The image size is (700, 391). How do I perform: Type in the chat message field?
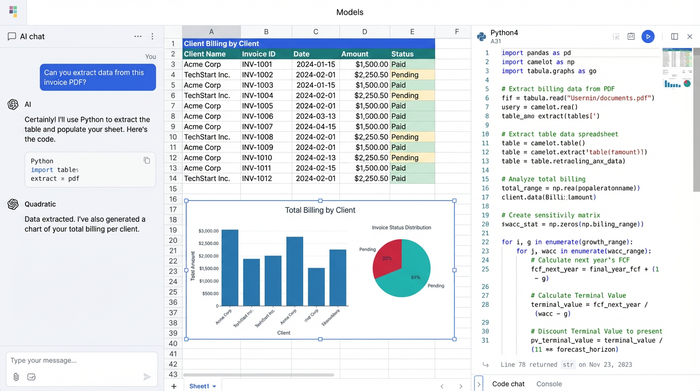[x=81, y=361]
